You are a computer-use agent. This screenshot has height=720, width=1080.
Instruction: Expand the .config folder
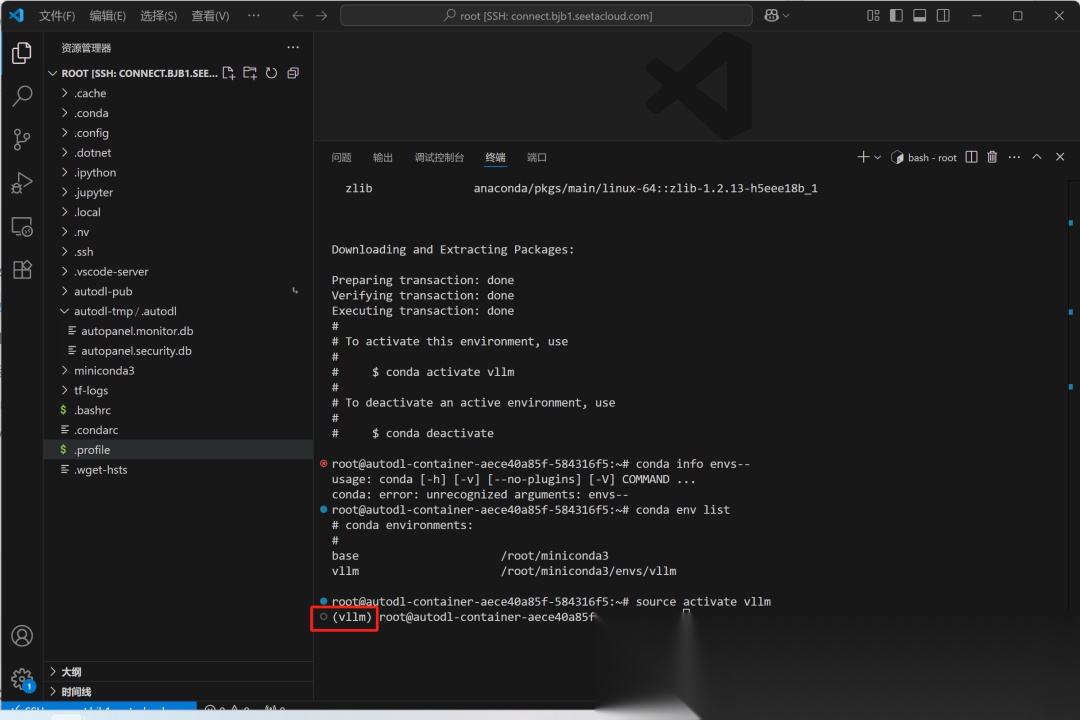[178, 133]
